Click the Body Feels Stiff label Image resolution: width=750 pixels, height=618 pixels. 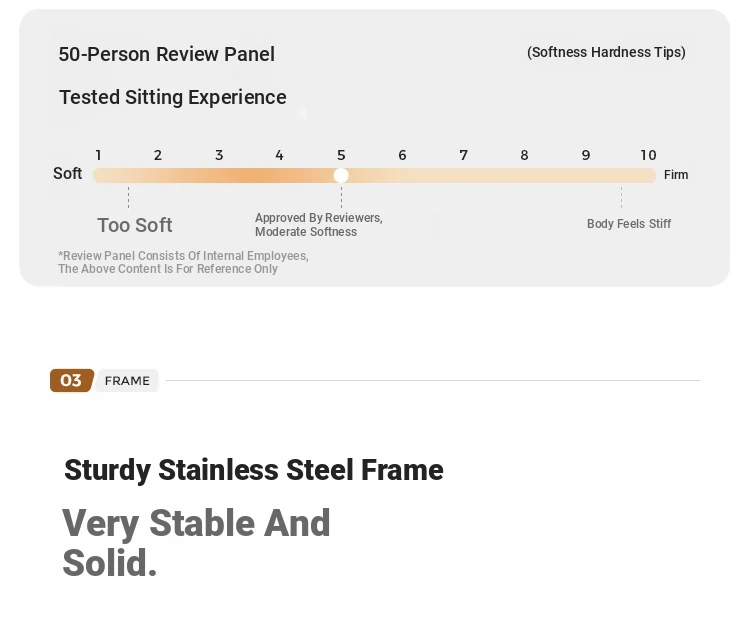(629, 223)
